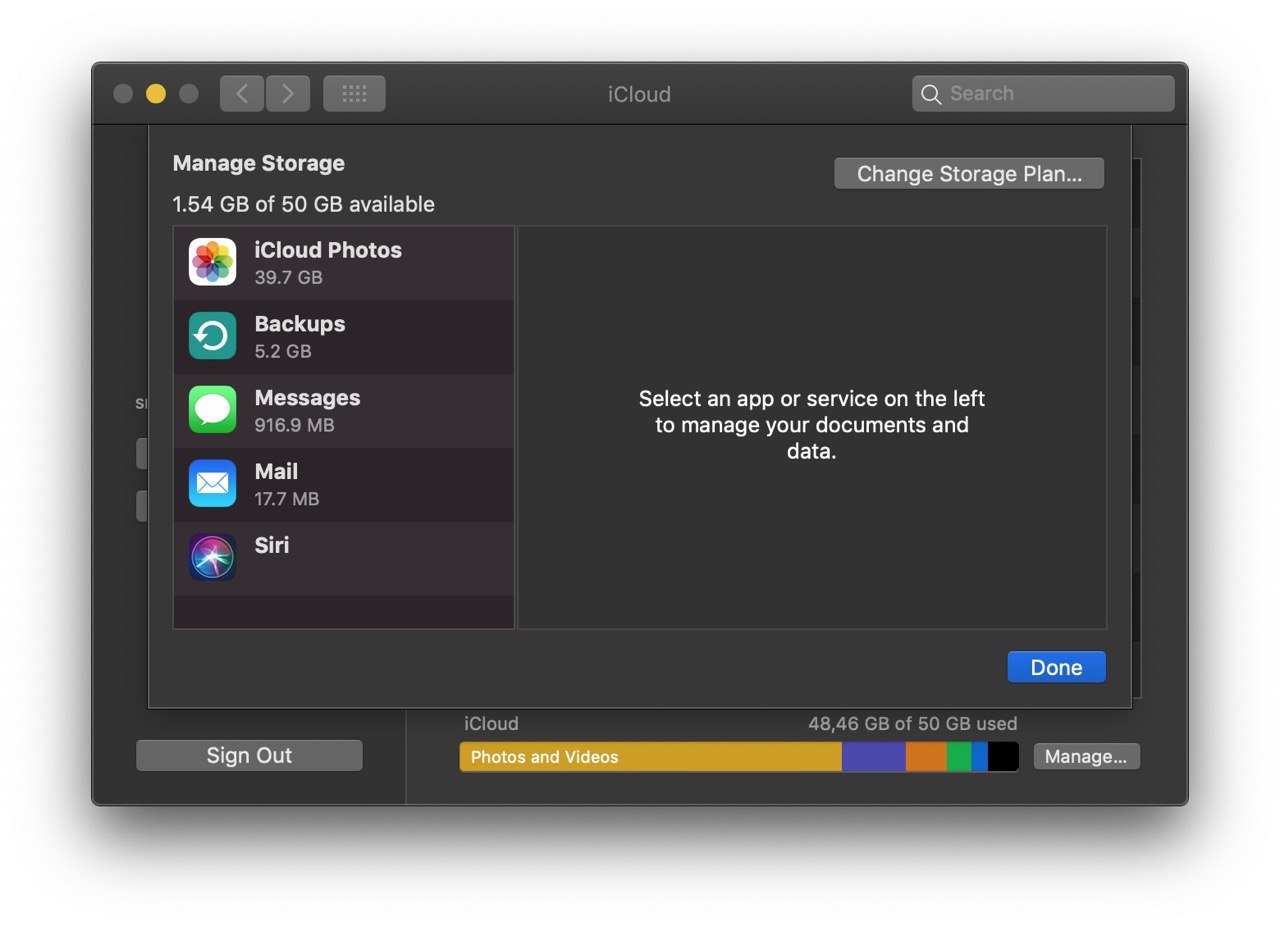Screen dimensions: 1280x927
Task: Click the Siri icon in list
Action: (212, 557)
